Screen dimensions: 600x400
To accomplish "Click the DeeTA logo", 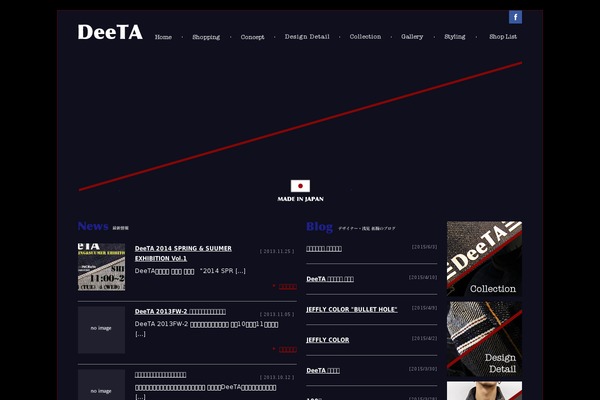I will click(110, 32).
